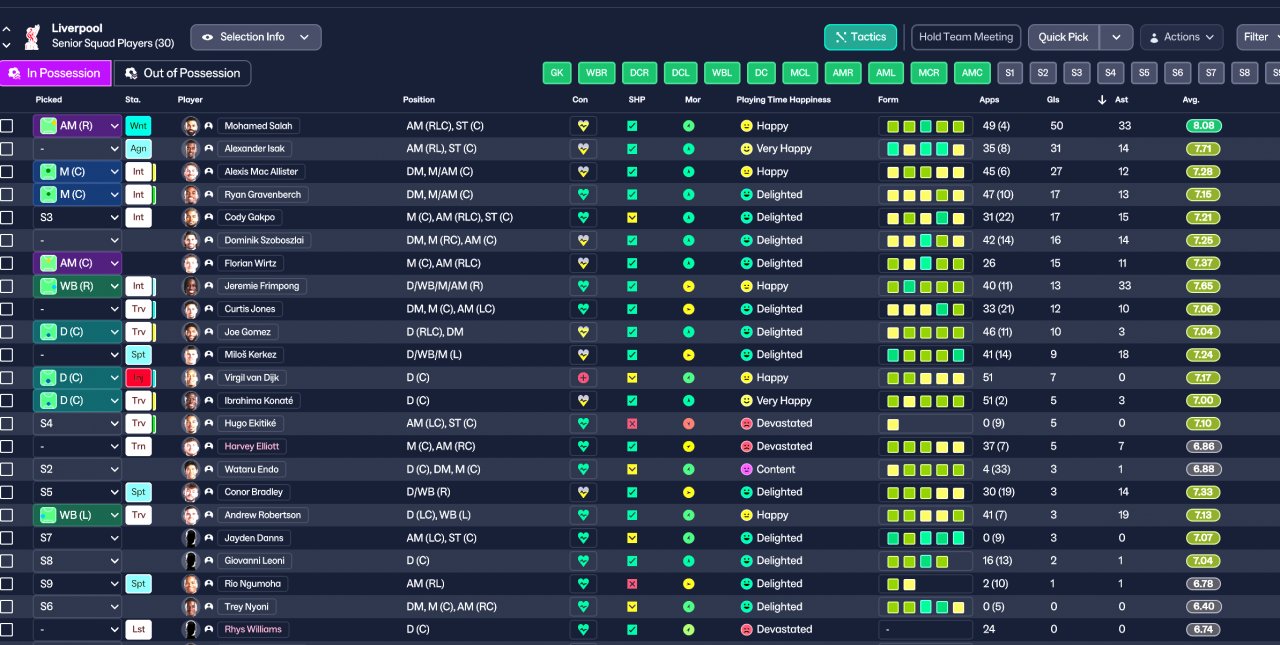The height and width of the screenshot is (645, 1280).
Task: Click Alexander Isak's Very Happy face icon
Action: [746, 149]
